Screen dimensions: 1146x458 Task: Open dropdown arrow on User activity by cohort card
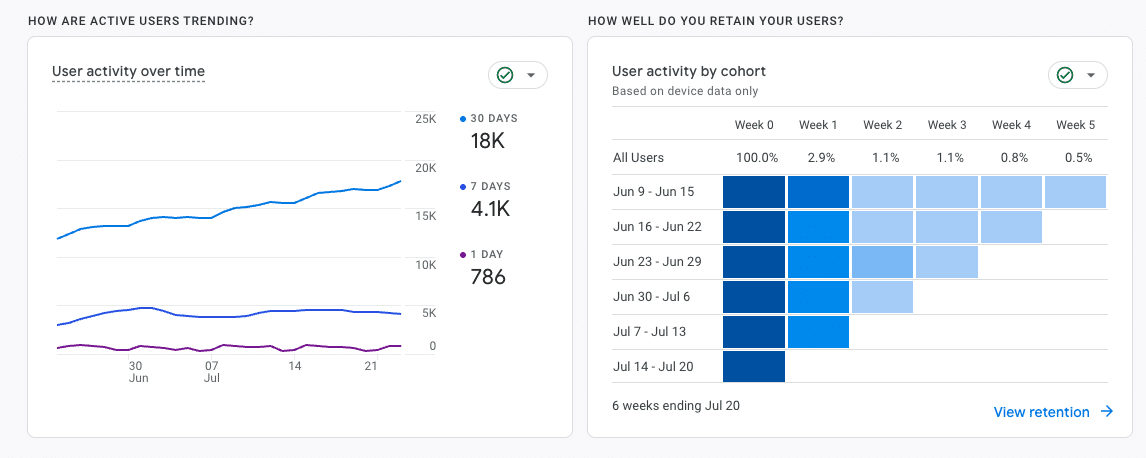click(1091, 75)
